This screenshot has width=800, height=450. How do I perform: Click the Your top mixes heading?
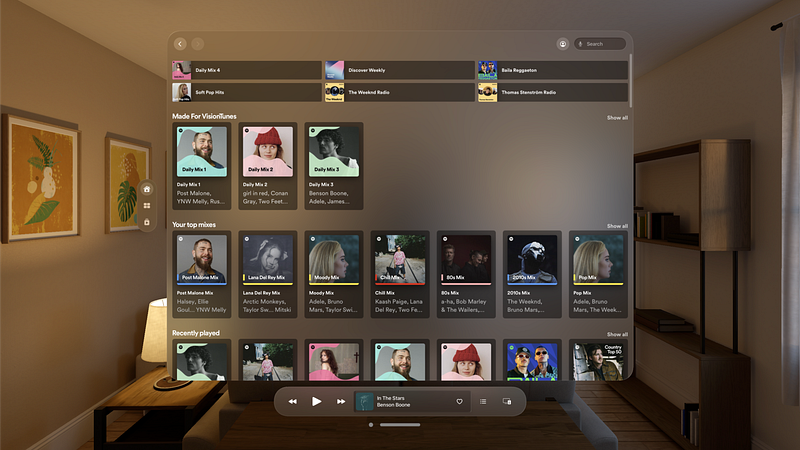(x=194, y=224)
